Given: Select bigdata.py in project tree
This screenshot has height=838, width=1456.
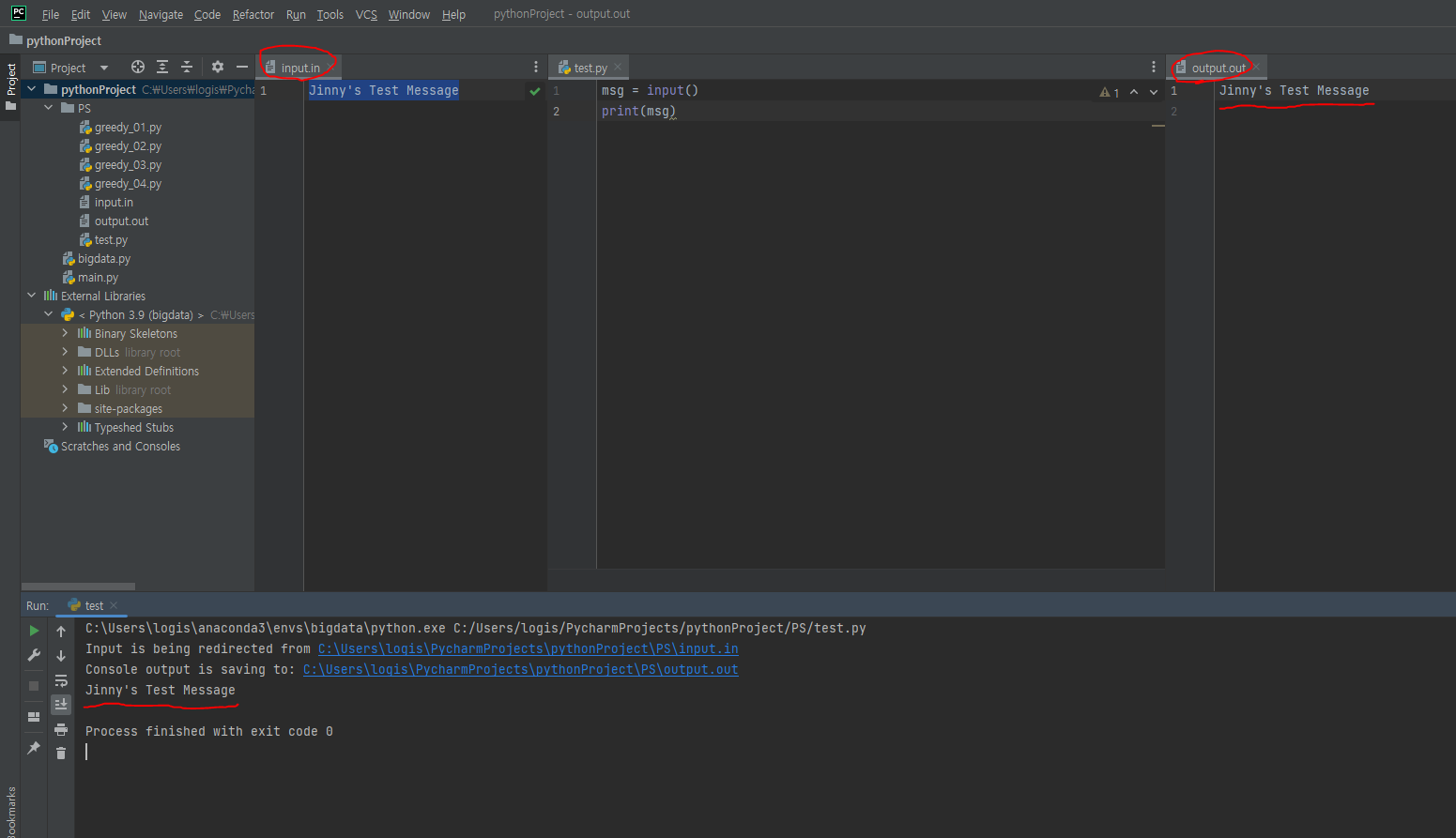Looking at the screenshot, I should coord(103,258).
